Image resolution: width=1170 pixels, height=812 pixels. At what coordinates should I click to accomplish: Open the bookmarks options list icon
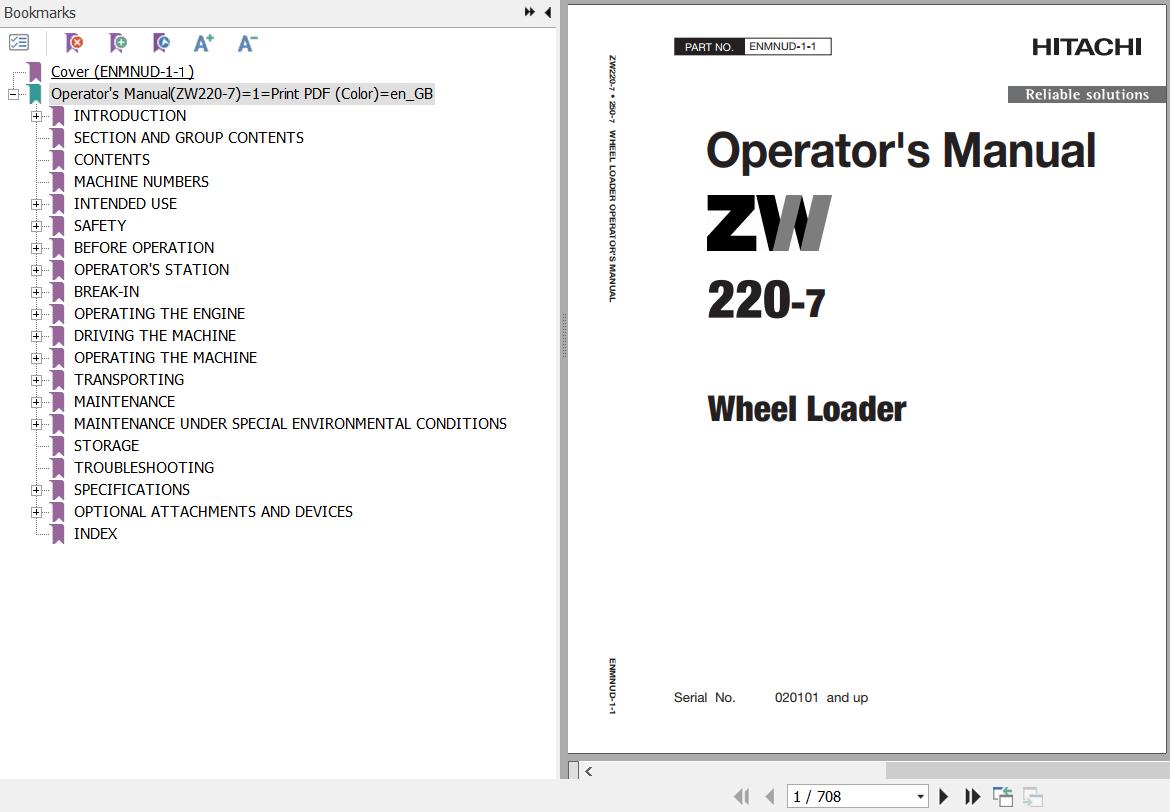click(19, 43)
